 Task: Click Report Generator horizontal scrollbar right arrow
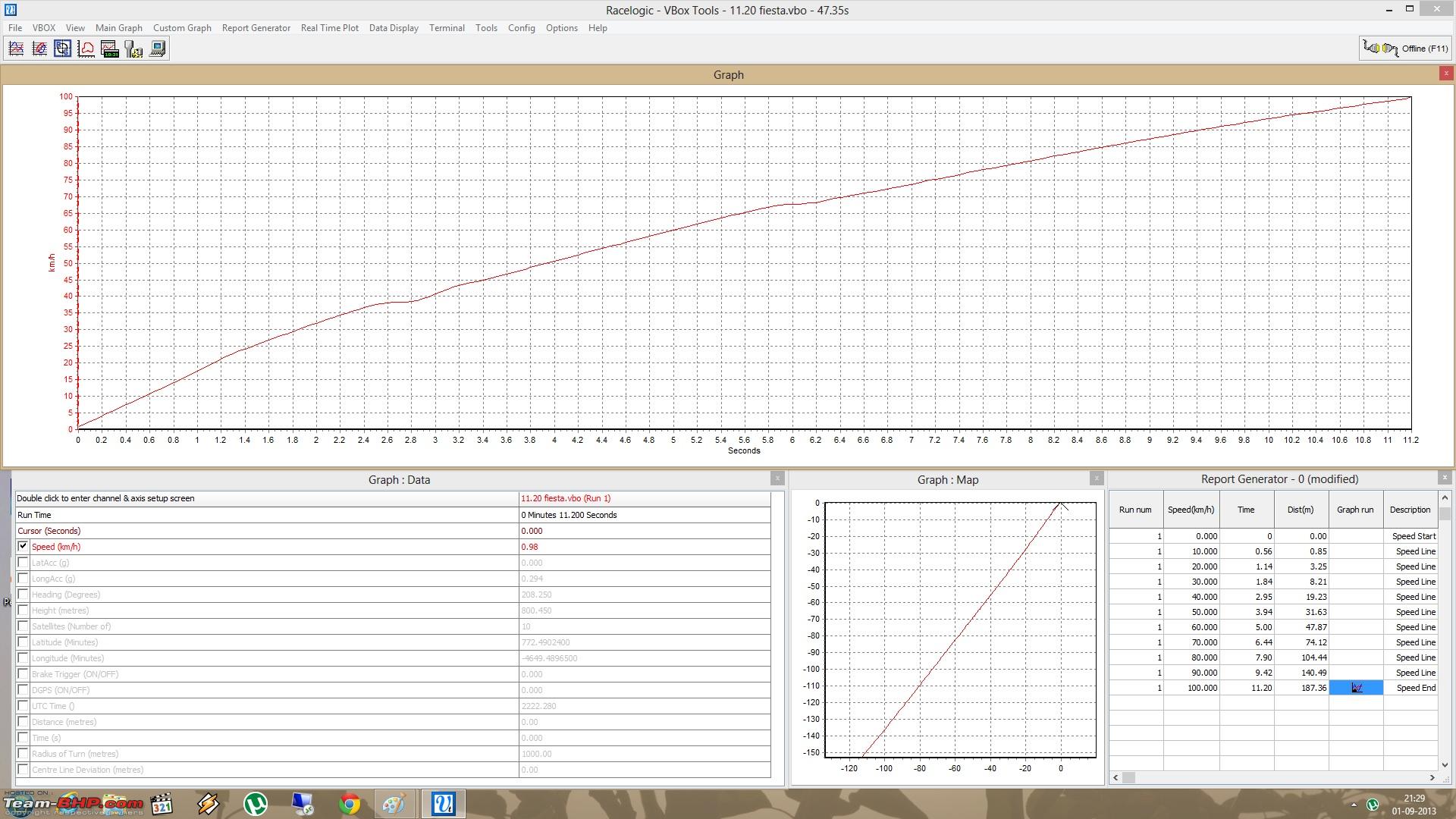[x=1432, y=777]
